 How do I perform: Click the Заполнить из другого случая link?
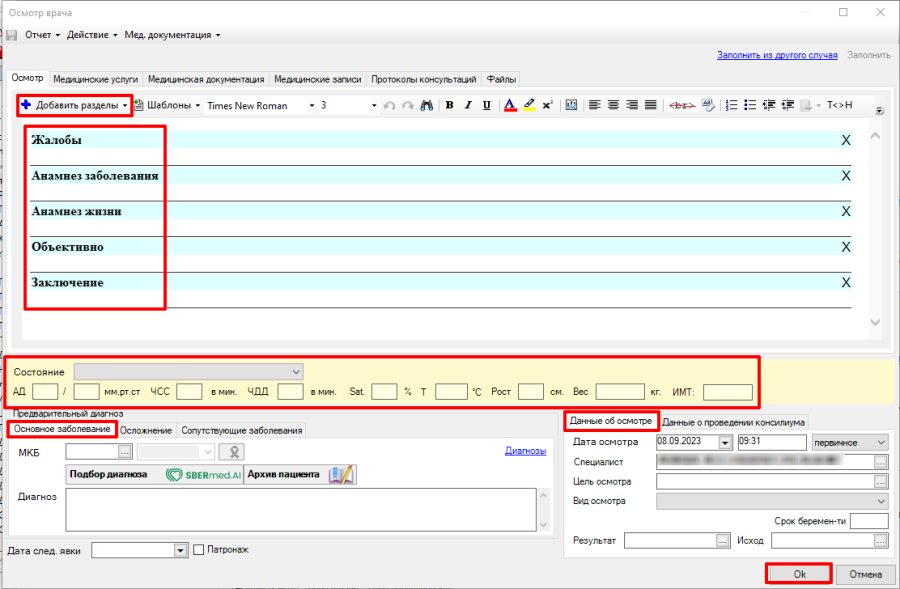(x=777, y=55)
